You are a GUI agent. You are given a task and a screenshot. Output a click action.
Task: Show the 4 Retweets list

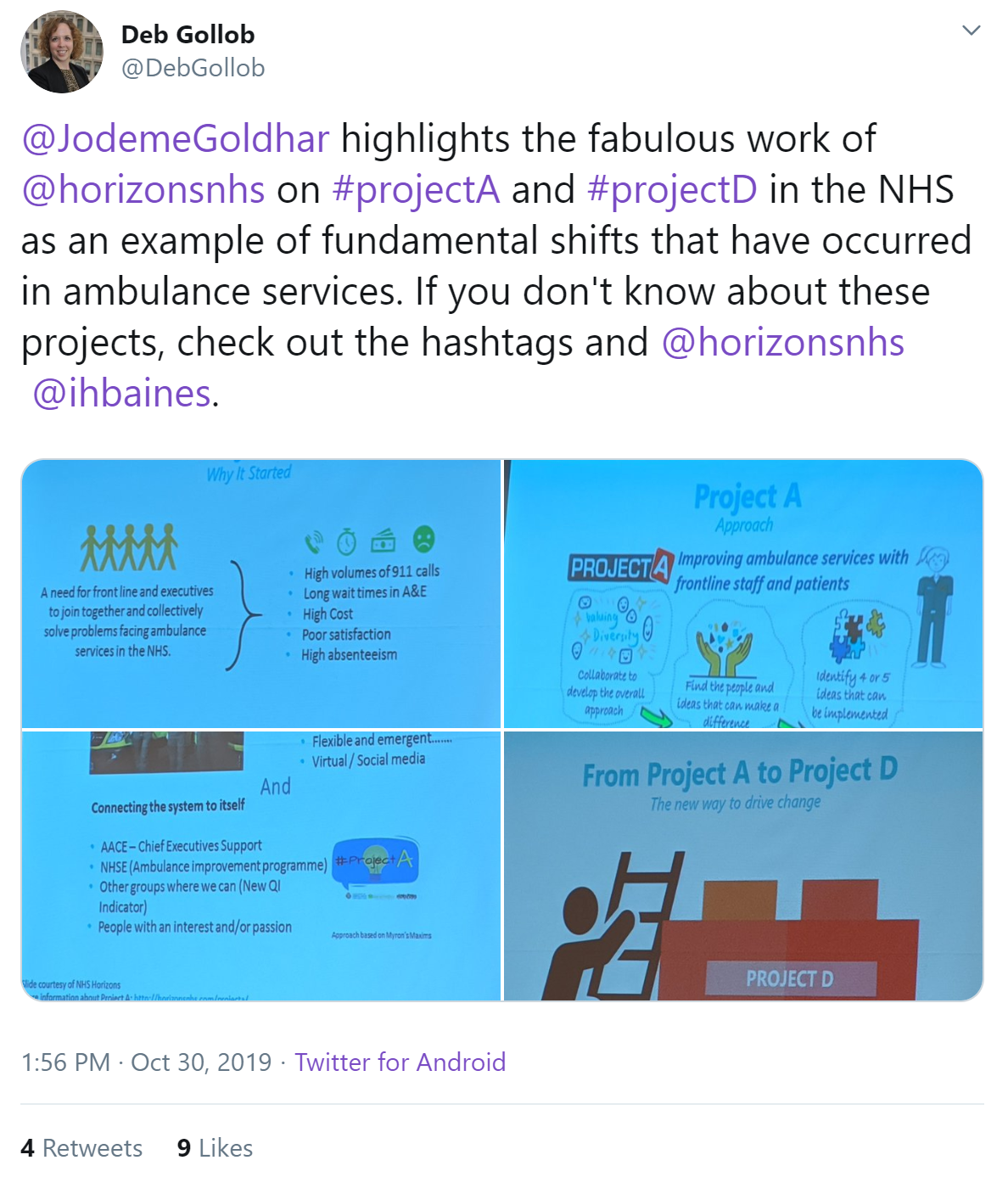click(x=81, y=1148)
